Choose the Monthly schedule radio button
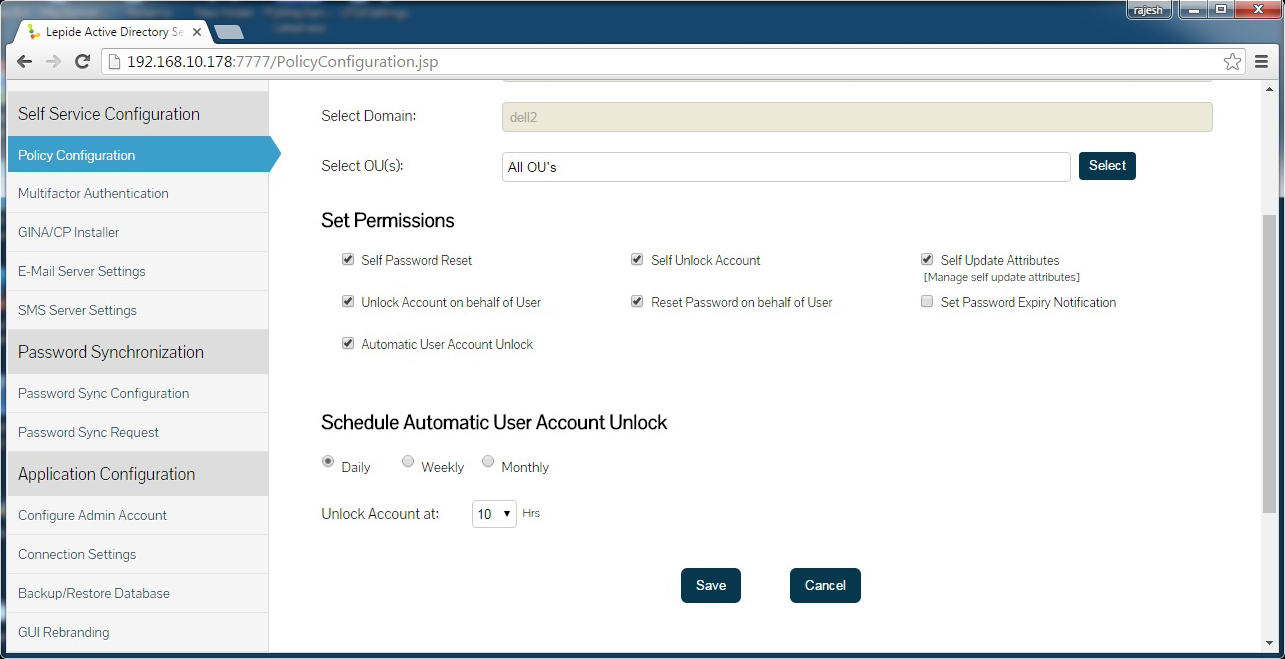This screenshot has height=659, width=1285. click(488, 462)
